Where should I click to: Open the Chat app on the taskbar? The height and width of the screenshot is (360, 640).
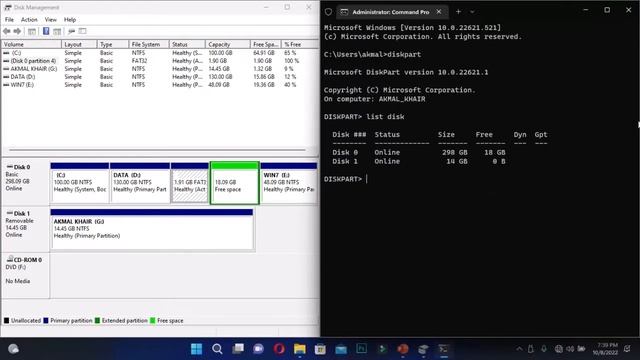pos(258,349)
